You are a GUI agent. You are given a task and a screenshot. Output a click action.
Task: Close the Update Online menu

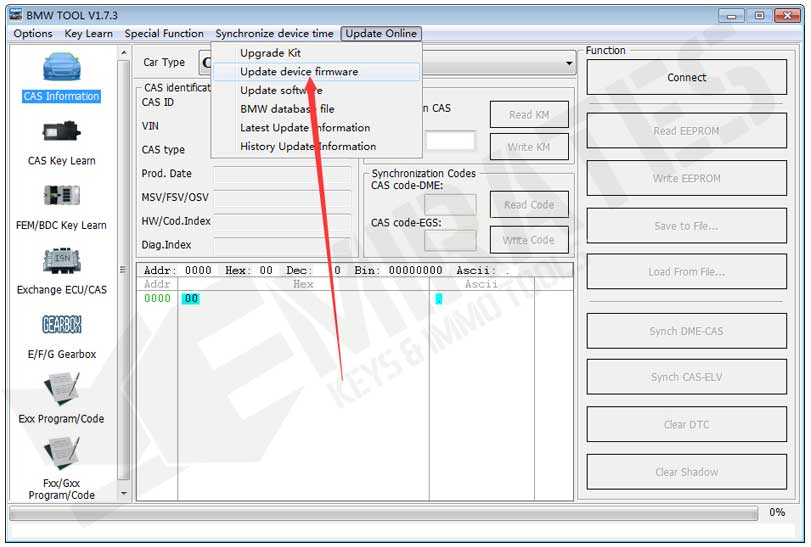coord(381,34)
